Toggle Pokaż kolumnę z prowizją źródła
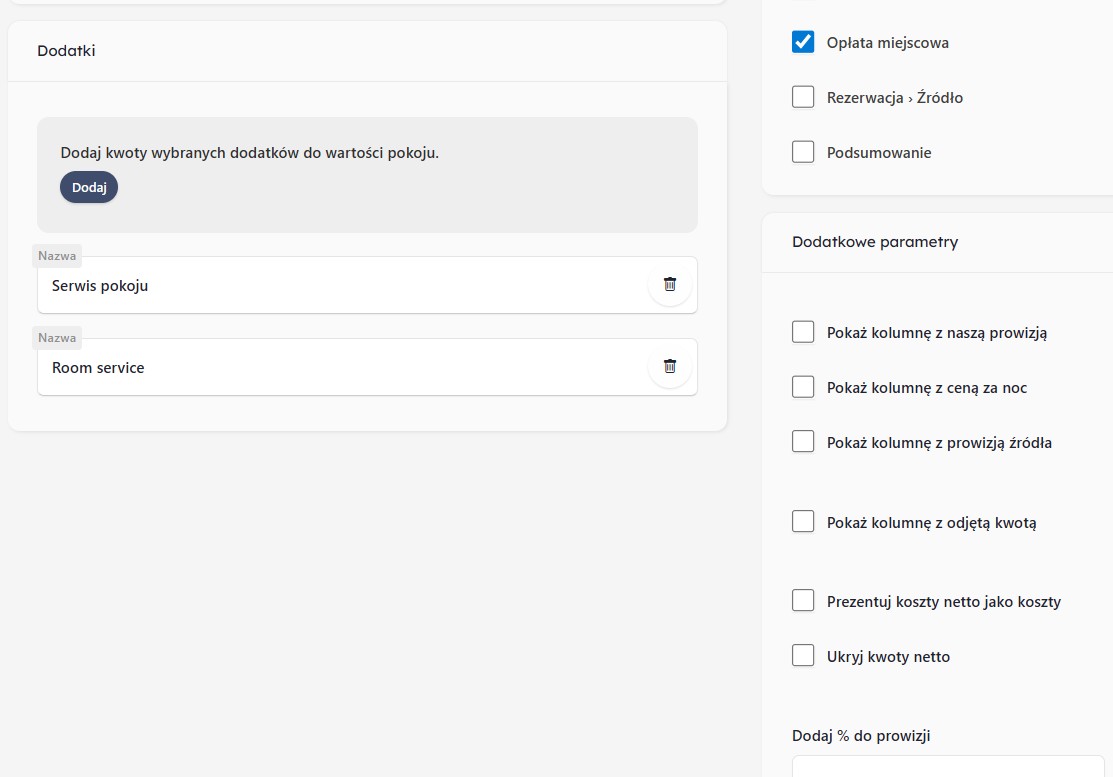This screenshot has height=777, width=1113. click(x=803, y=442)
